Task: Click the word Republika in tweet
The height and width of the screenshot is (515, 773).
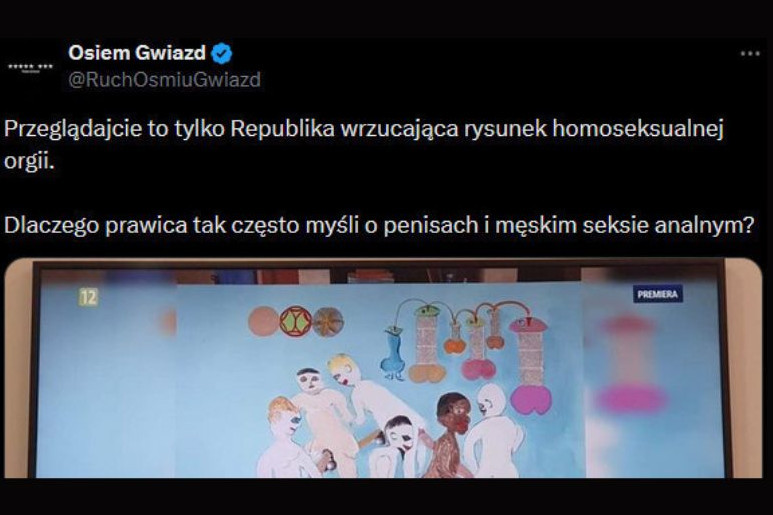Action: [x=283, y=129]
